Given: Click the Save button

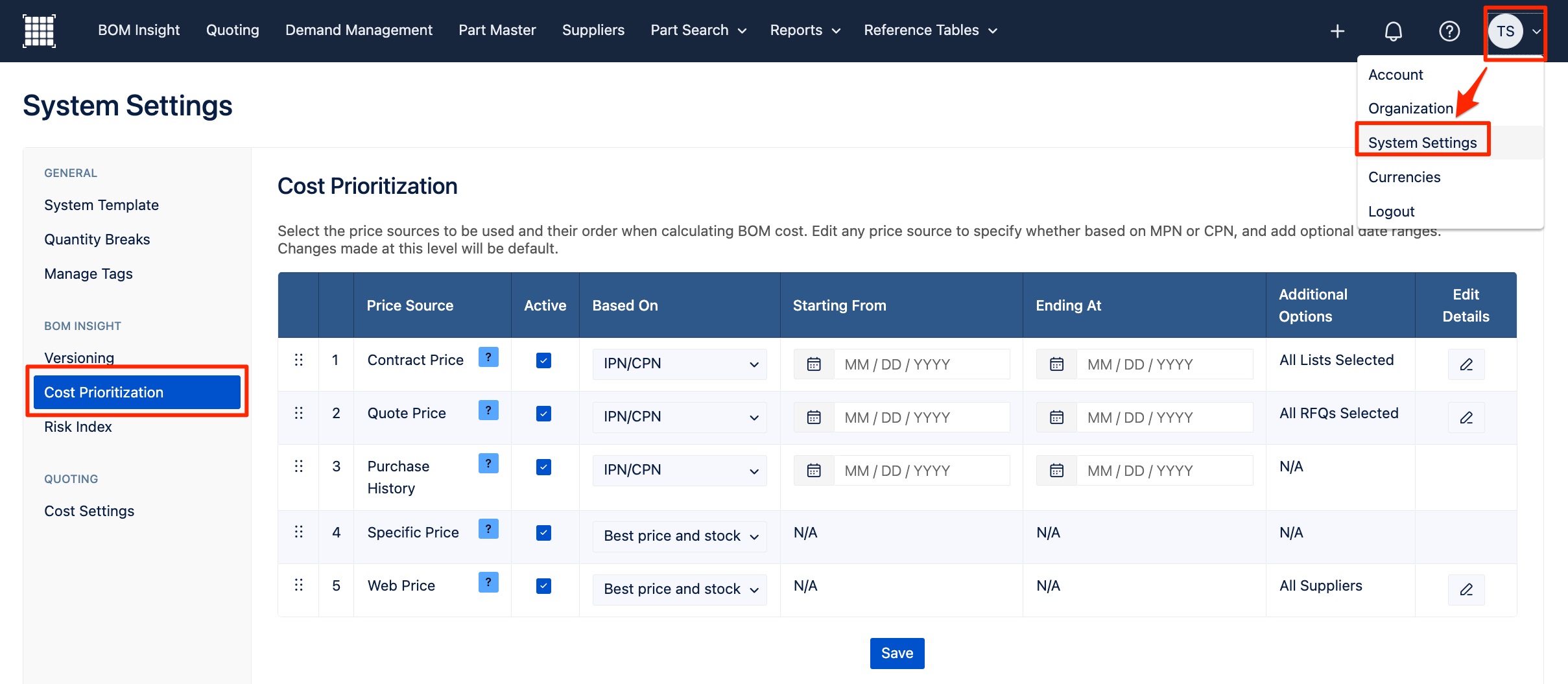Looking at the screenshot, I should point(897,653).
